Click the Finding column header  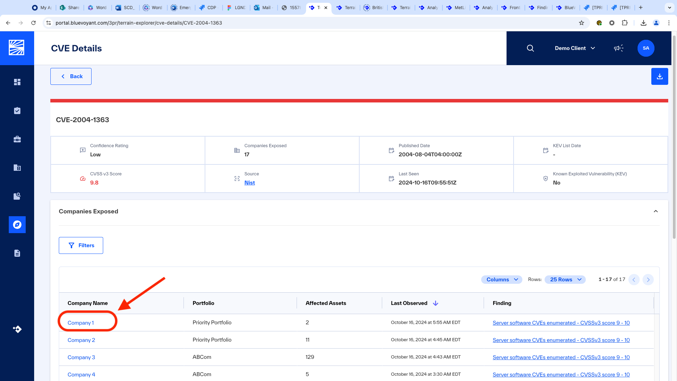tap(502, 303)
